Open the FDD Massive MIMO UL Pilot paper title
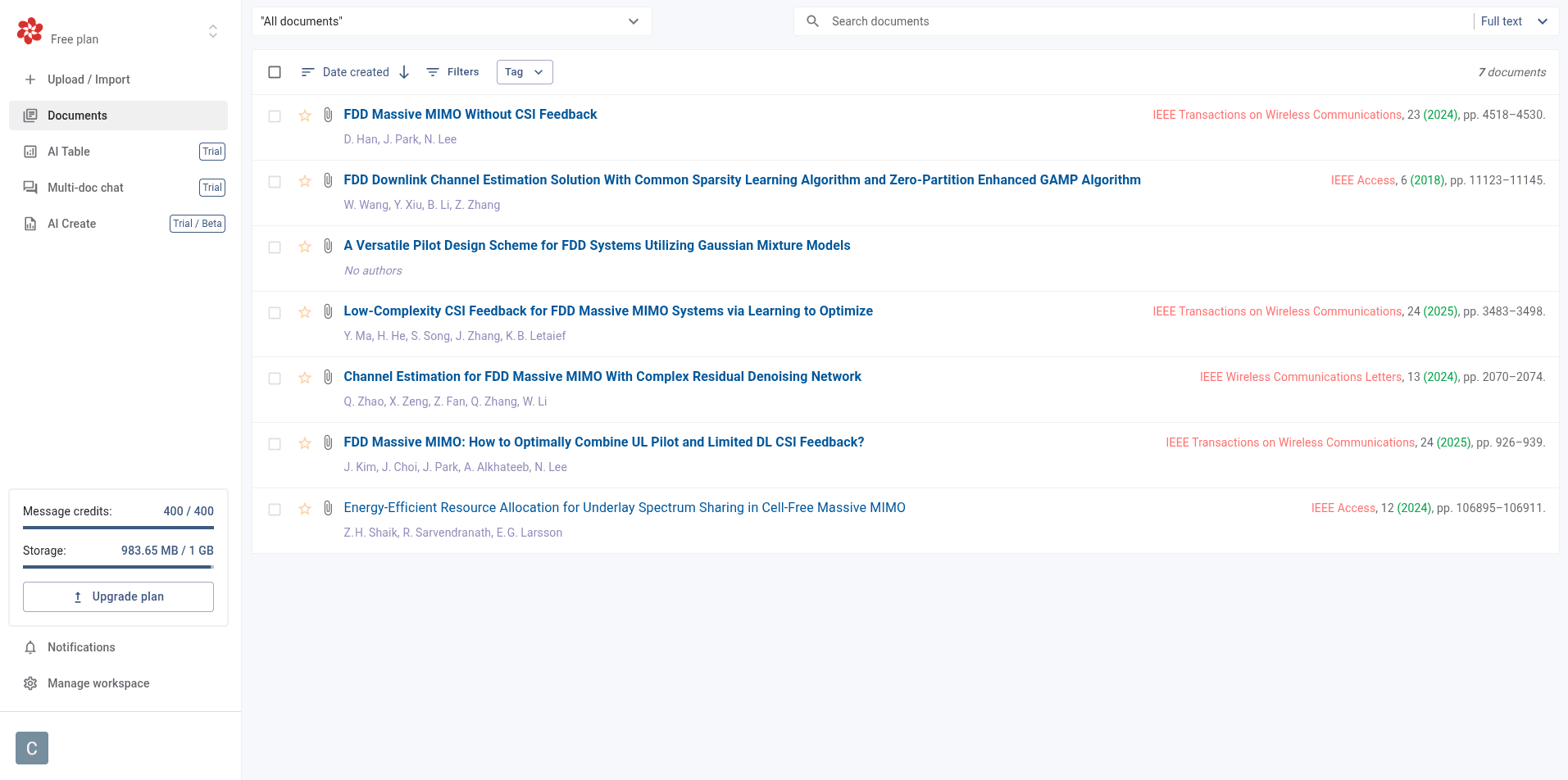The height and width of the screenshot is (780, 1568). pos(603,442)
